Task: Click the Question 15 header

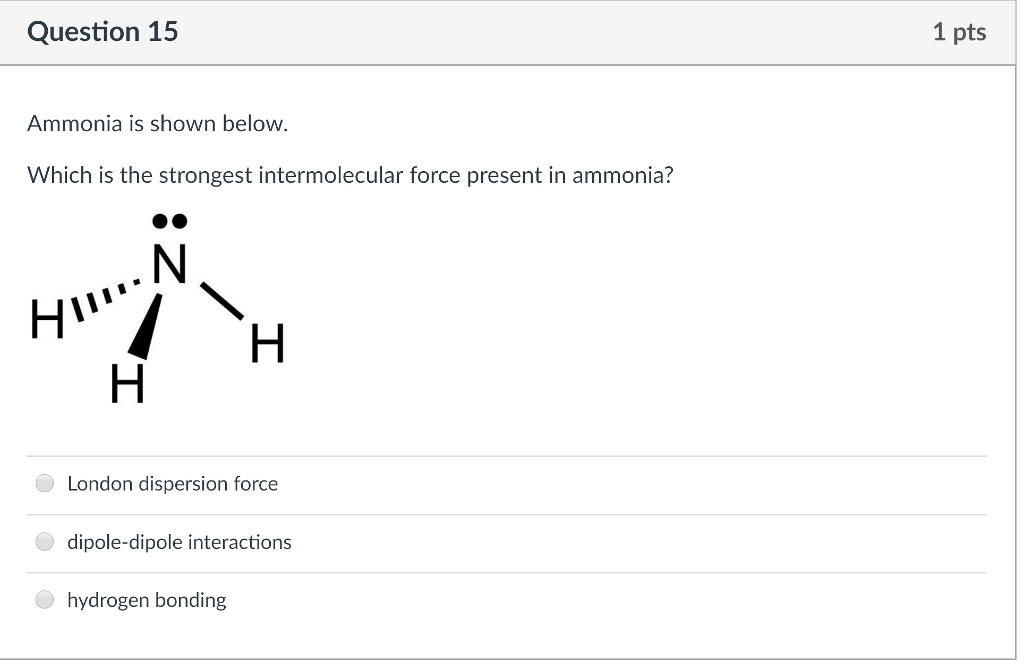Action: [x=103, y=31]
